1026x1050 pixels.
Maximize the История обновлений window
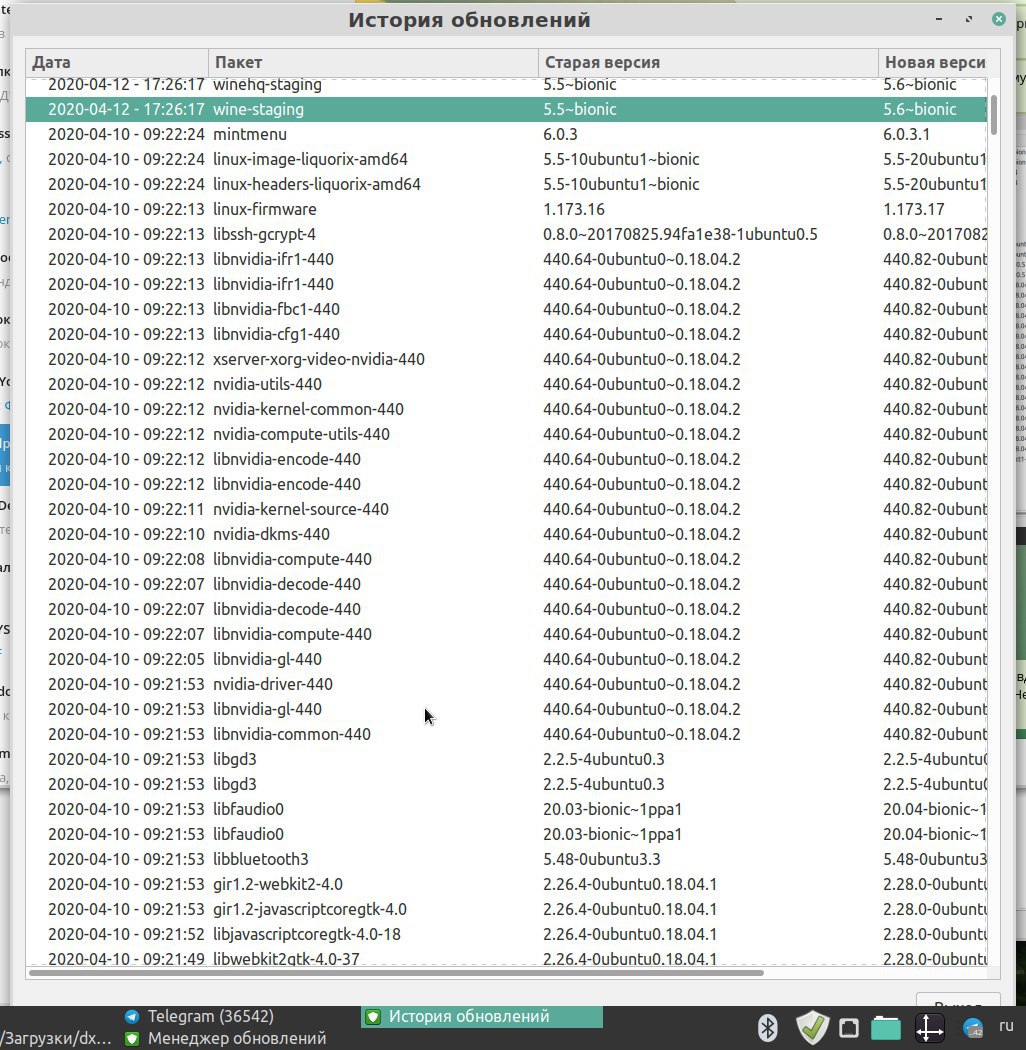[969, 19]
